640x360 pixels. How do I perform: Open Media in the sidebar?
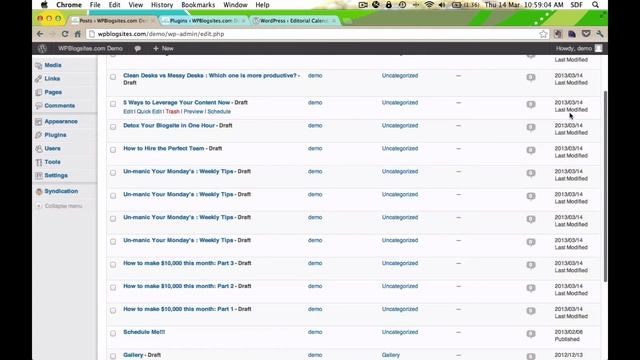53,65
